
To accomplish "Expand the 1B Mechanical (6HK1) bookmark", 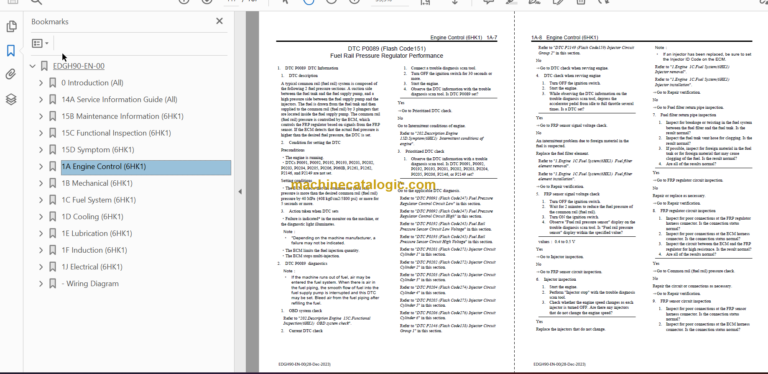I will click(x=41, y=183).
